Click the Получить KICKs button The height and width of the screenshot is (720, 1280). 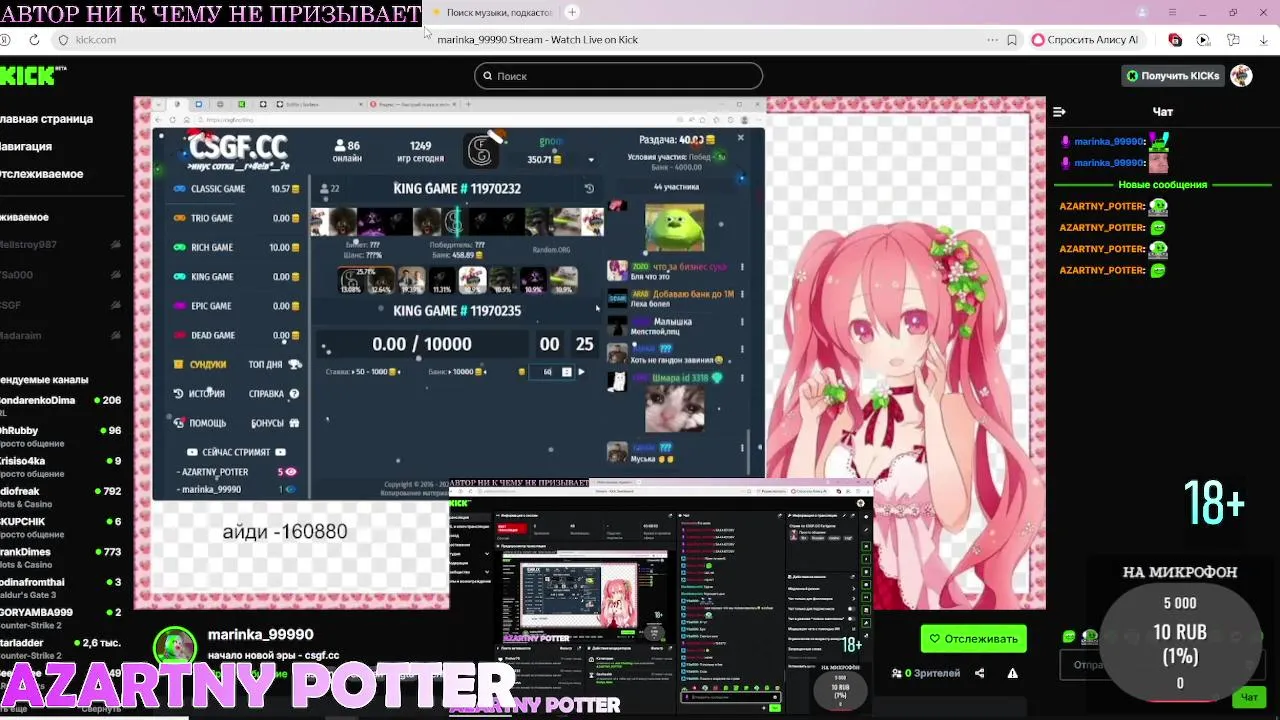pyautogui.click(x=1172, y=76)
